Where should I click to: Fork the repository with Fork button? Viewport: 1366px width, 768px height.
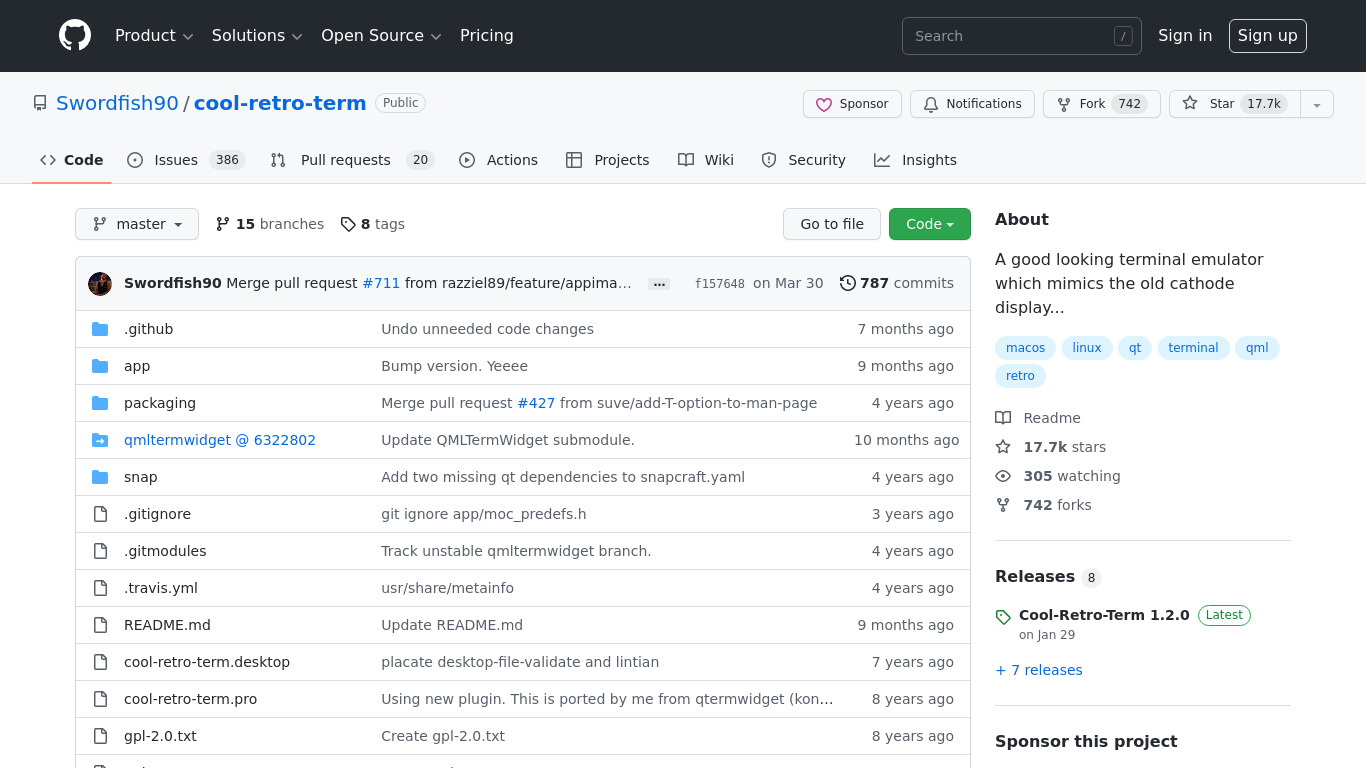(1102, 104)
